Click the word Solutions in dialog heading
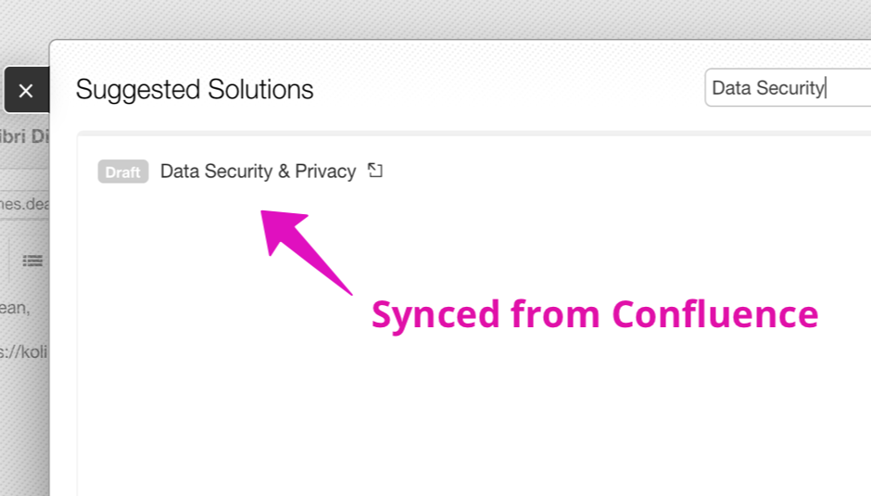This screenshot has height=496, width=871. (260, 90)
